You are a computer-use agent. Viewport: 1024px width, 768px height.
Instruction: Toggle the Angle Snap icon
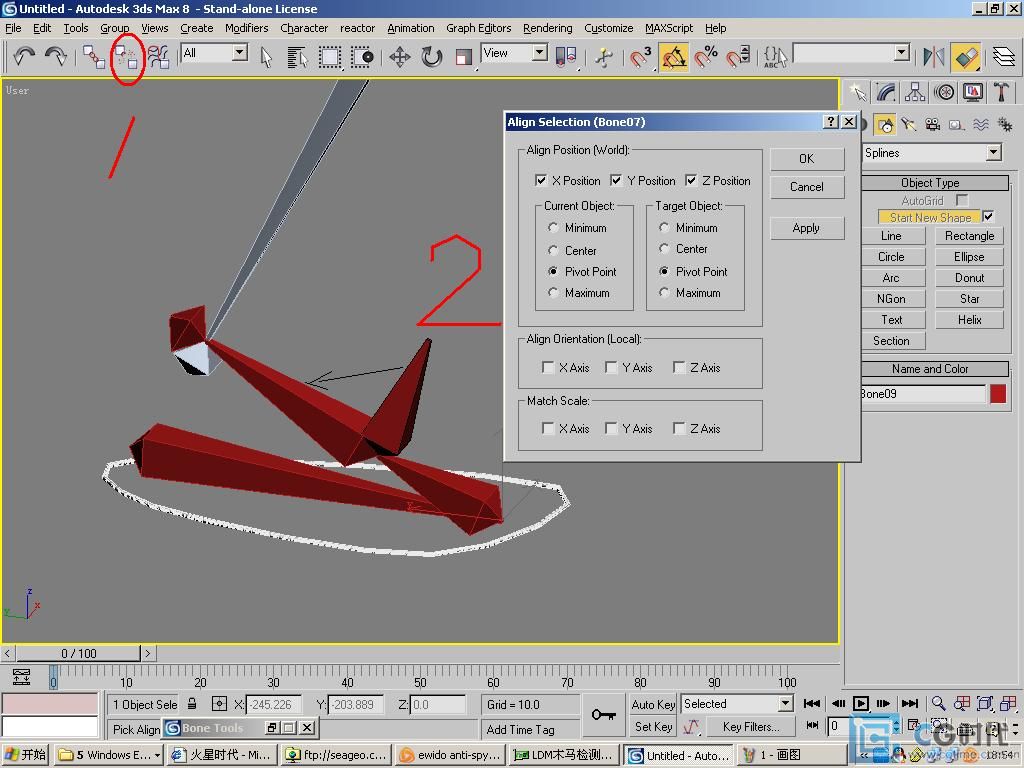[x=673, y=57]
